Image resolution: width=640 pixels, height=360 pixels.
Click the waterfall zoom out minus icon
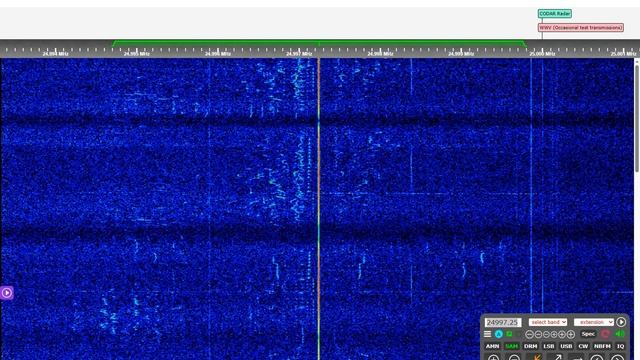[x=514, y=357]
